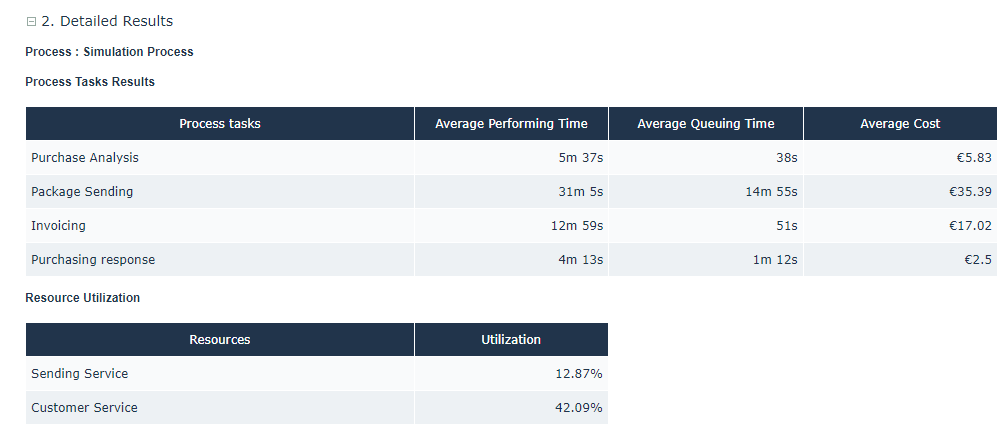The height and width of the screenshot is (427, 1008).
Task: Click the Average Queuing Time header
Action: tap(705, 124)
